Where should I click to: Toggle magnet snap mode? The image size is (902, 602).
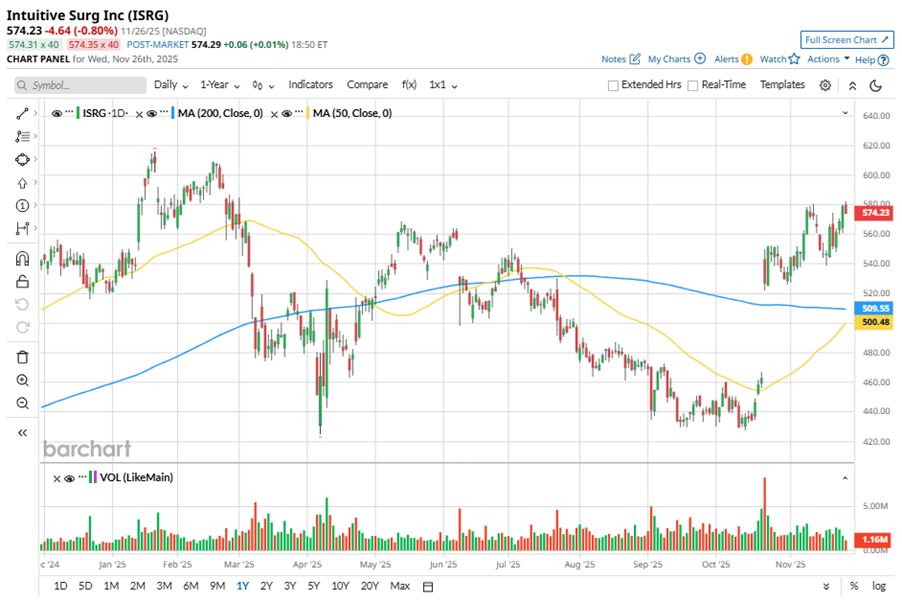[22, 258]
